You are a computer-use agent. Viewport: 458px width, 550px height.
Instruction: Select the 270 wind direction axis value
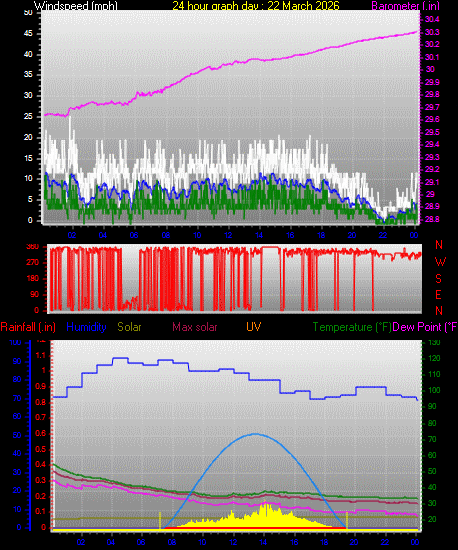(32, 263)
